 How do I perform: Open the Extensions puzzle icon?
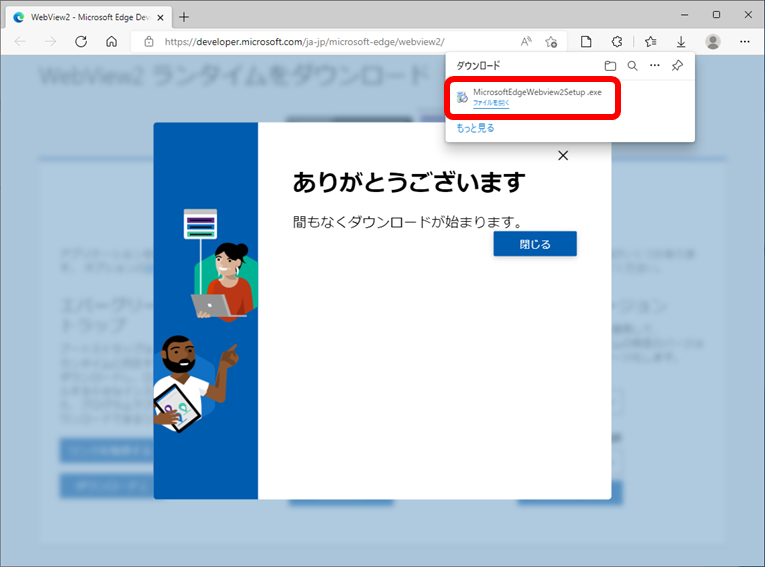tap(617, 41)
